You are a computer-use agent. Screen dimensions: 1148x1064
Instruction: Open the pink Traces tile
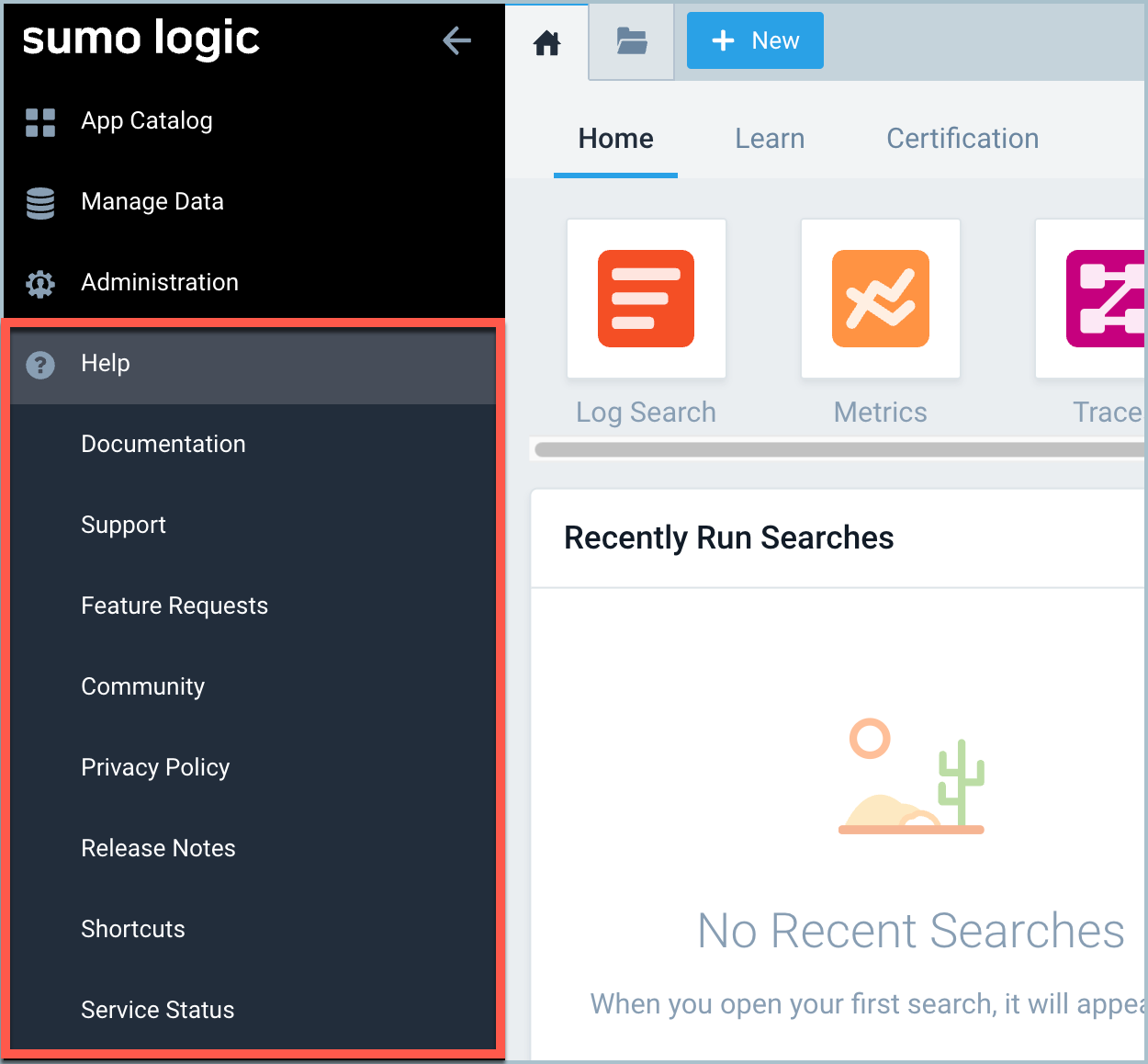(x=1104, y=299)
